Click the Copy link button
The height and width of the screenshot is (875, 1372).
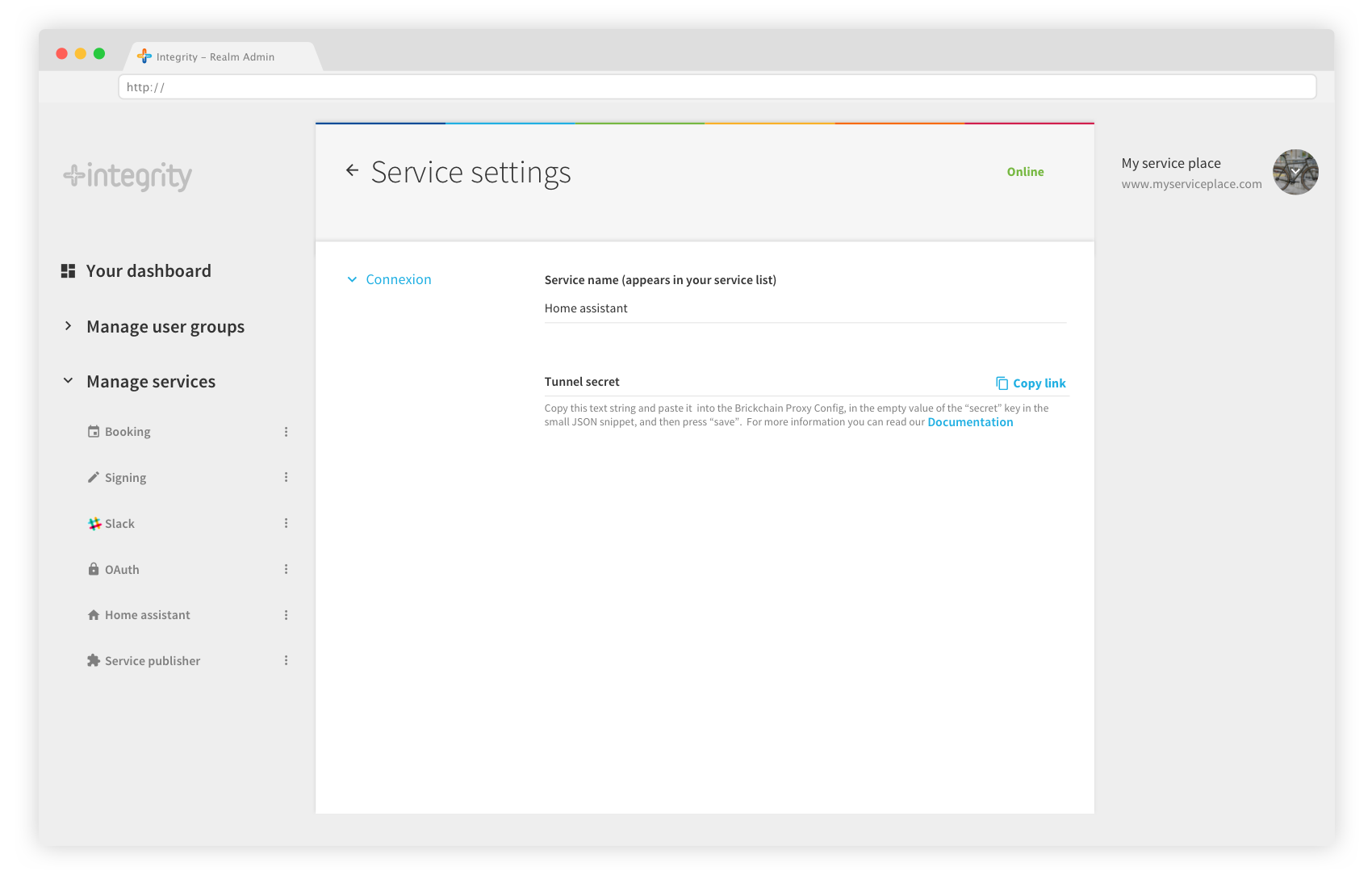point(1039,383)
